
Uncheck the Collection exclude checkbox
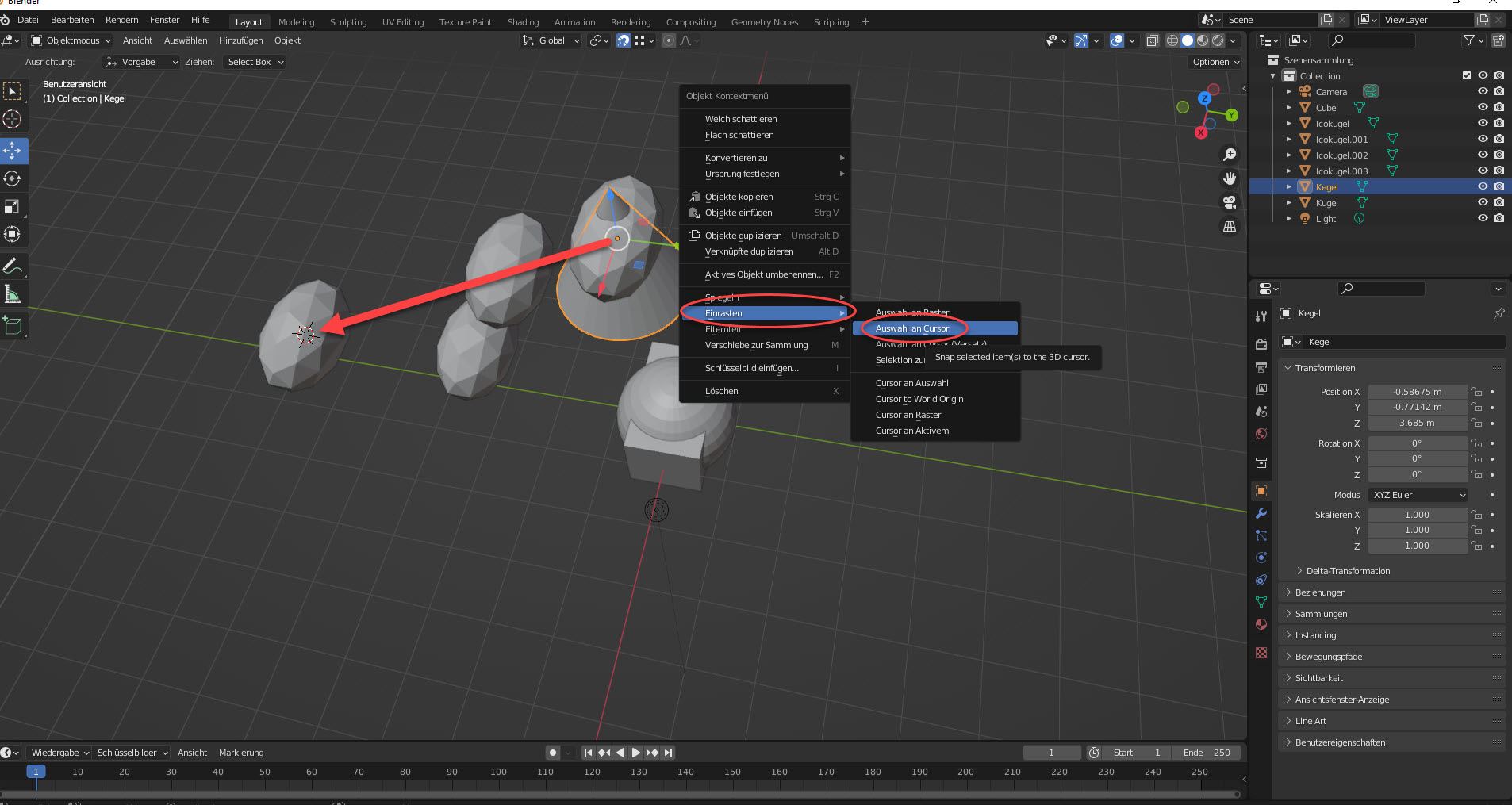pos(1466,76)
